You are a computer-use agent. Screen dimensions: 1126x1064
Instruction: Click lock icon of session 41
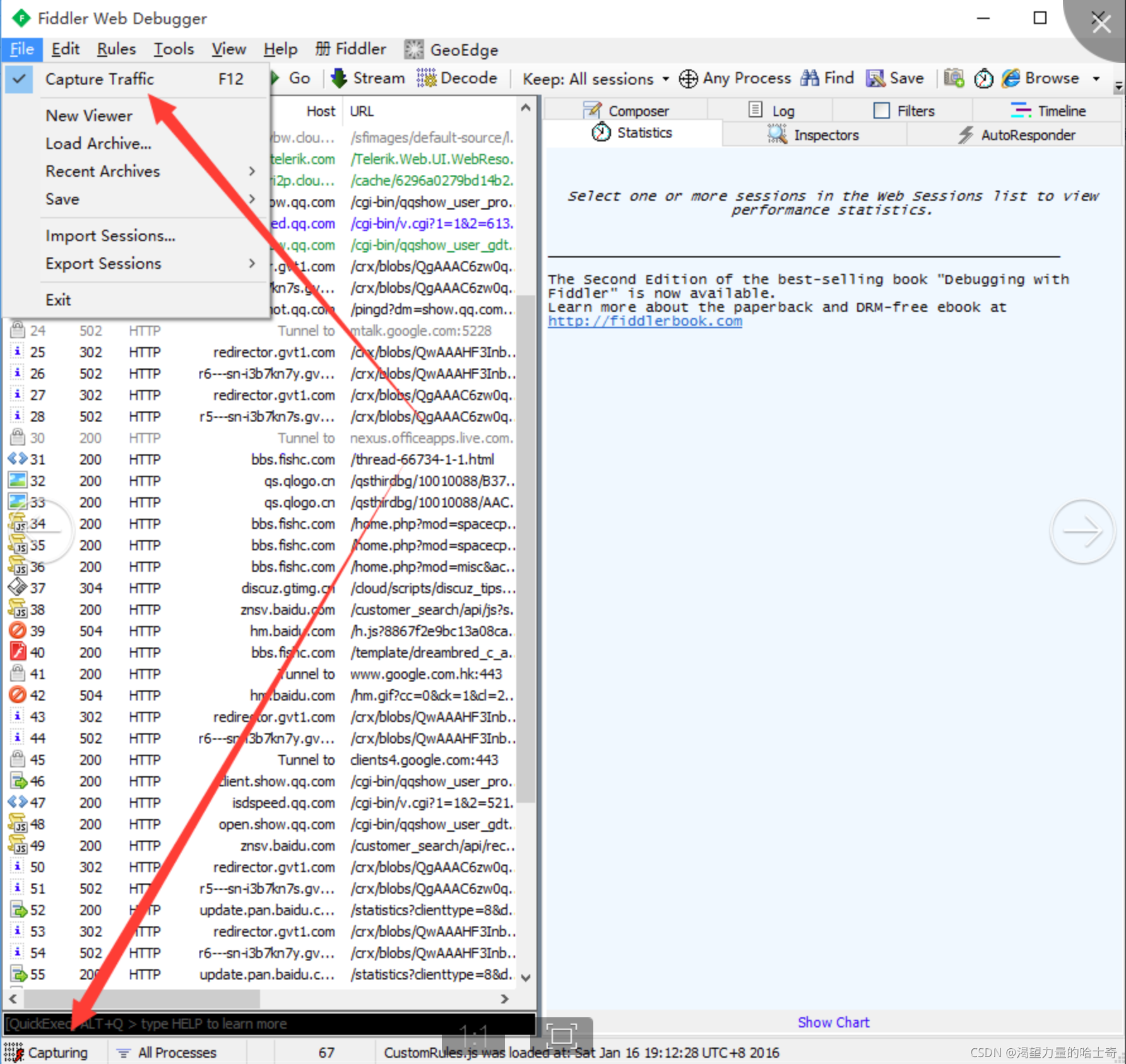pos(18,674)
